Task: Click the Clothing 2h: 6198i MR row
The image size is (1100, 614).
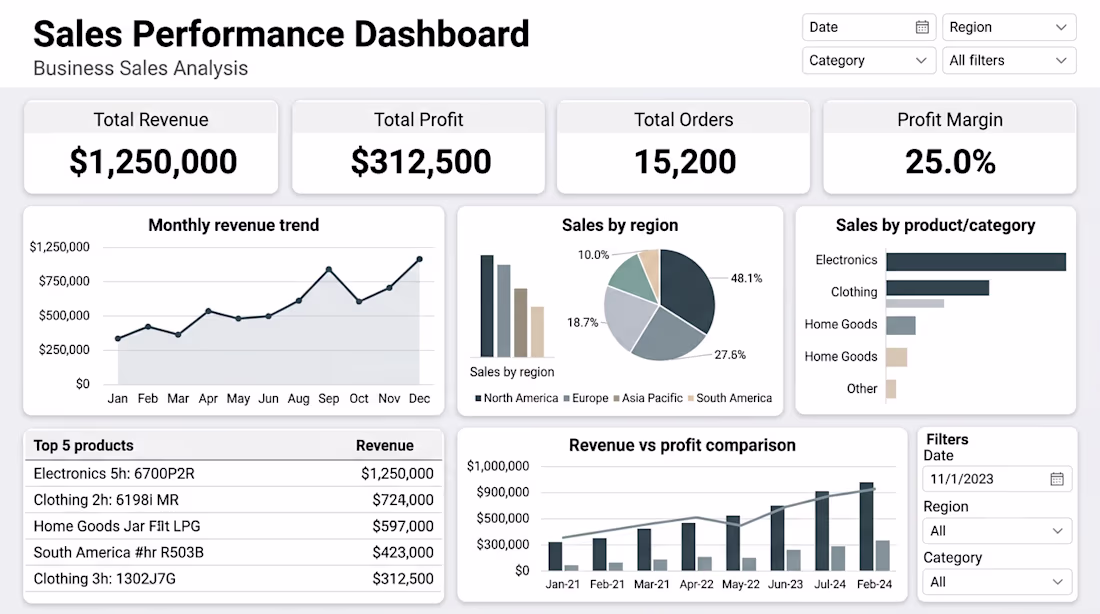Action: tap(234, 500)
